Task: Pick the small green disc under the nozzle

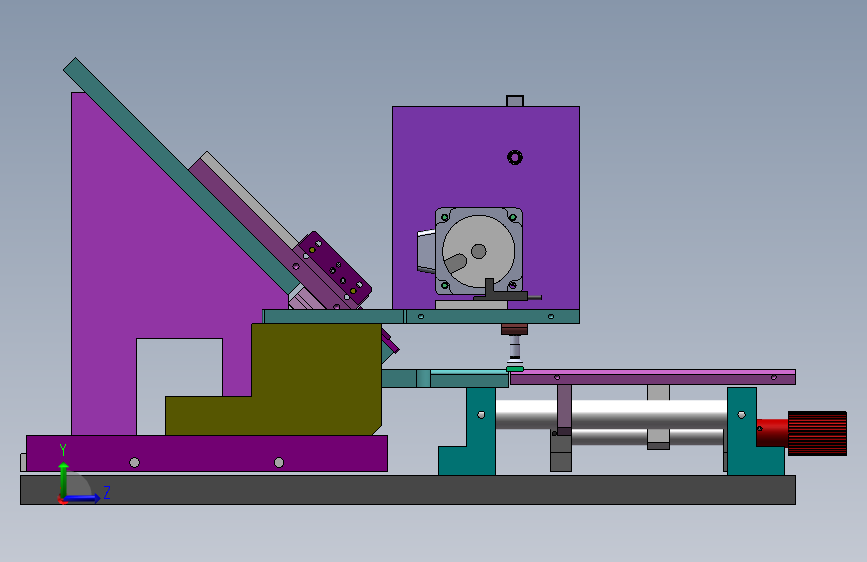Action: click(x=515, y=369)
